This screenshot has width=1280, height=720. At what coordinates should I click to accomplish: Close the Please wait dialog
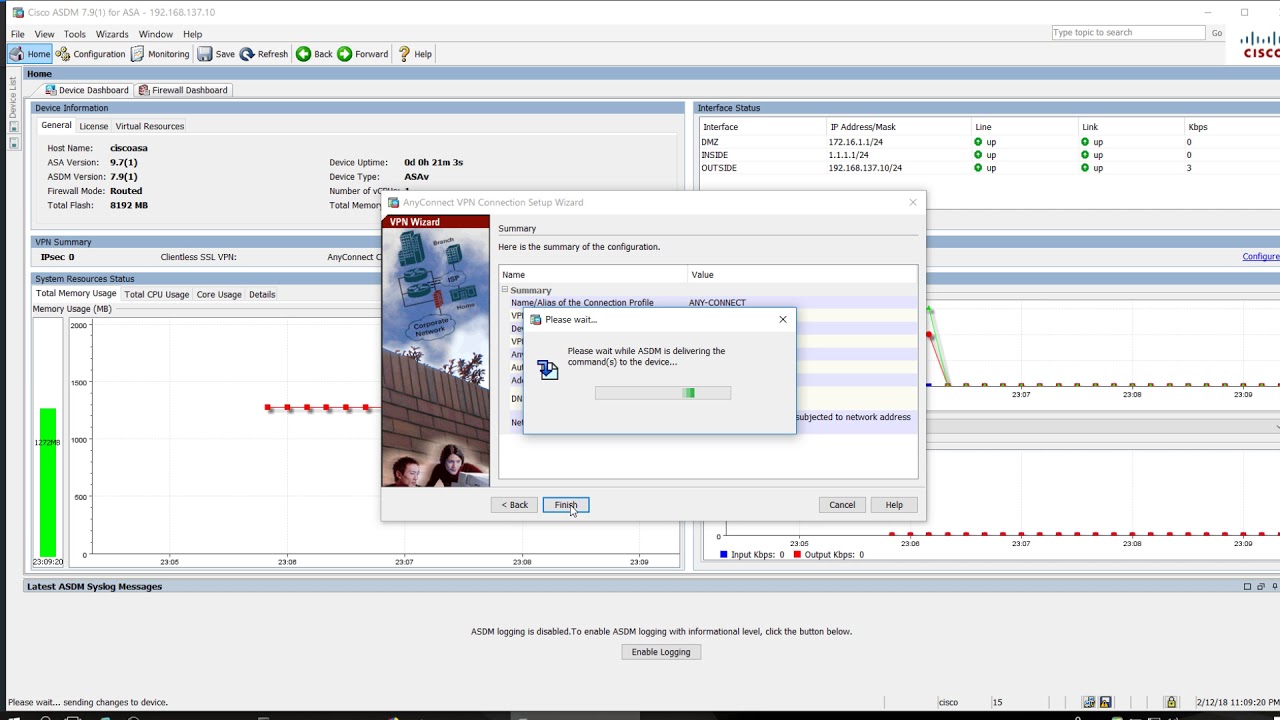pyautogui.click(x=783, y=320)
